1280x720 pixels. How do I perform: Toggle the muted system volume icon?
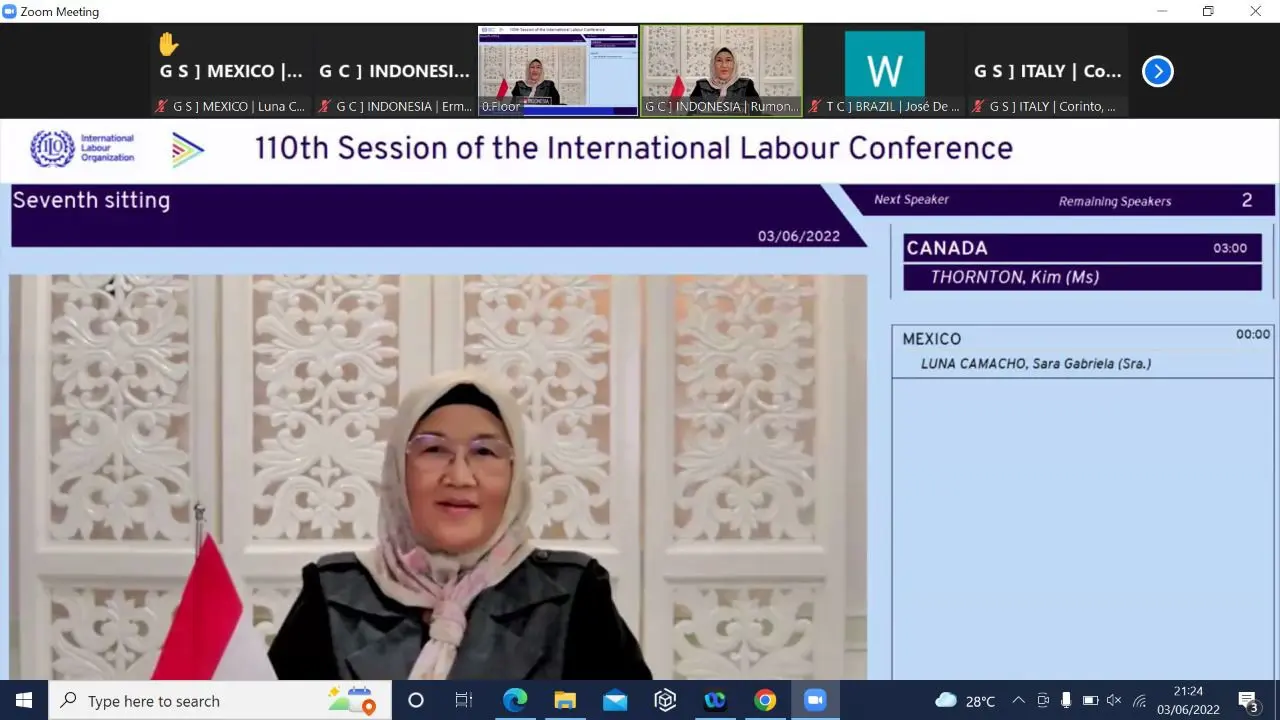(x=1114, y=701)
